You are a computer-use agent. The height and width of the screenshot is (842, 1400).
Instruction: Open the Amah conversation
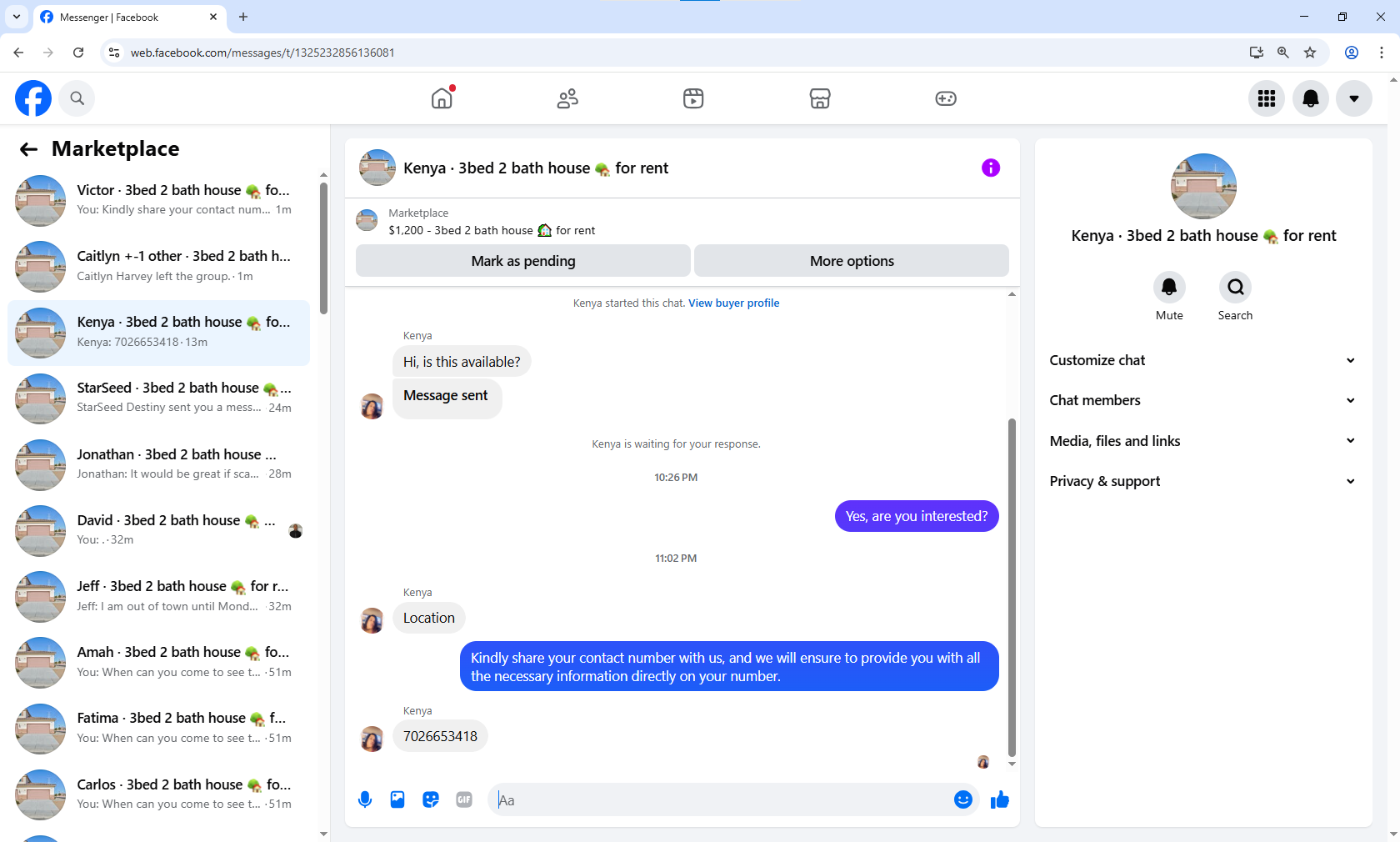[x=158, y=662]
